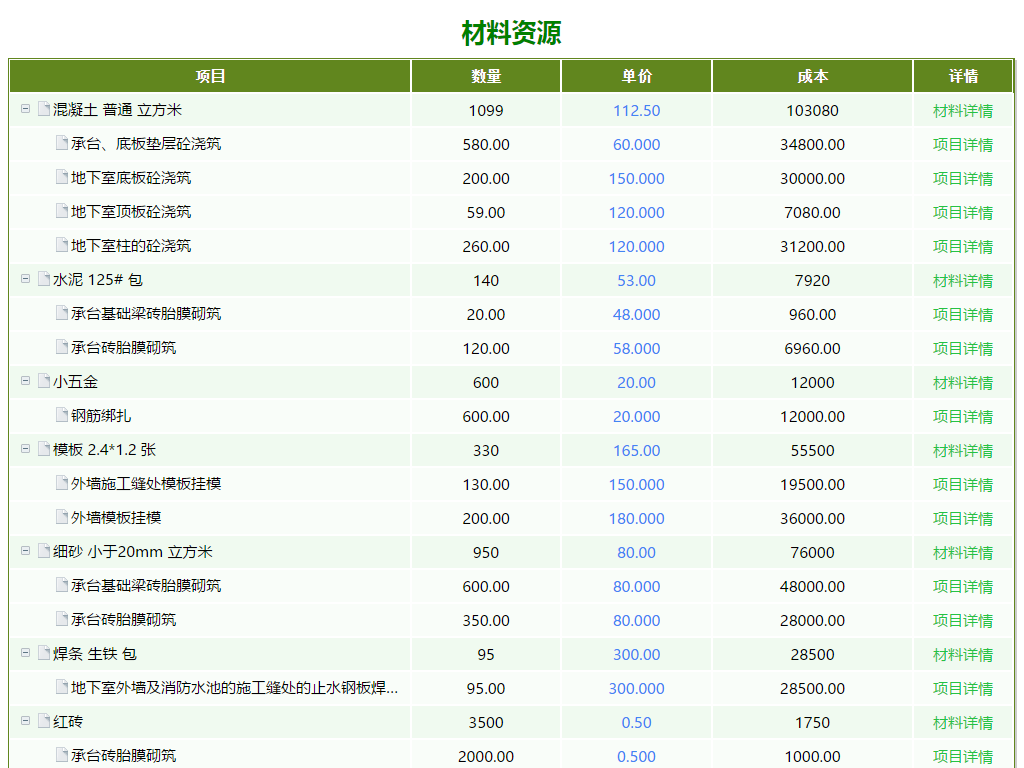Open 材料详情 for 焊条 生铁 包
This screenshot has width=1024, height=768.
(963, 654)
